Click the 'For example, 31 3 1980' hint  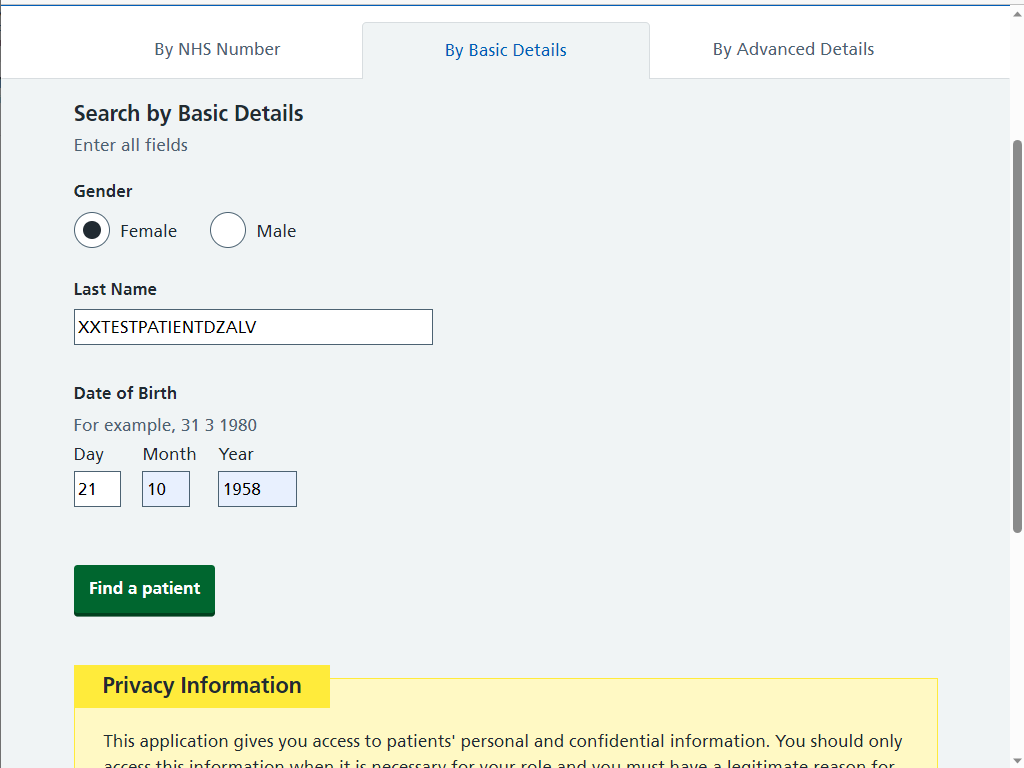(x=165, y=425)
